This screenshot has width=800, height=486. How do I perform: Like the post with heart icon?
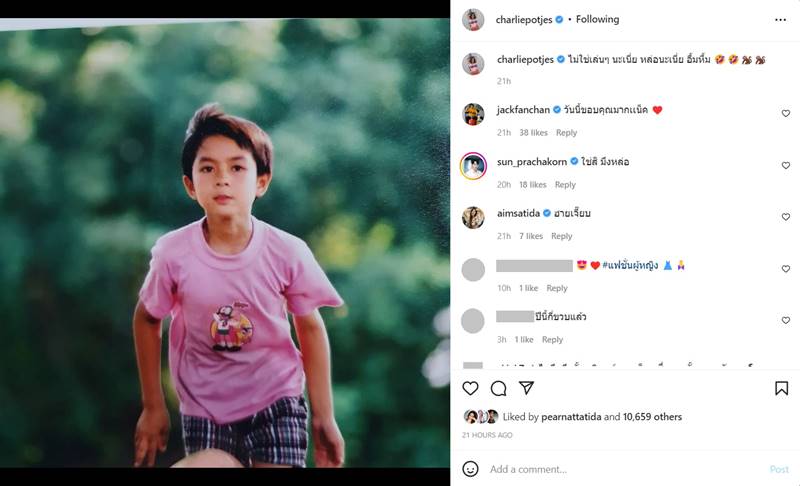tap(471, 388)
